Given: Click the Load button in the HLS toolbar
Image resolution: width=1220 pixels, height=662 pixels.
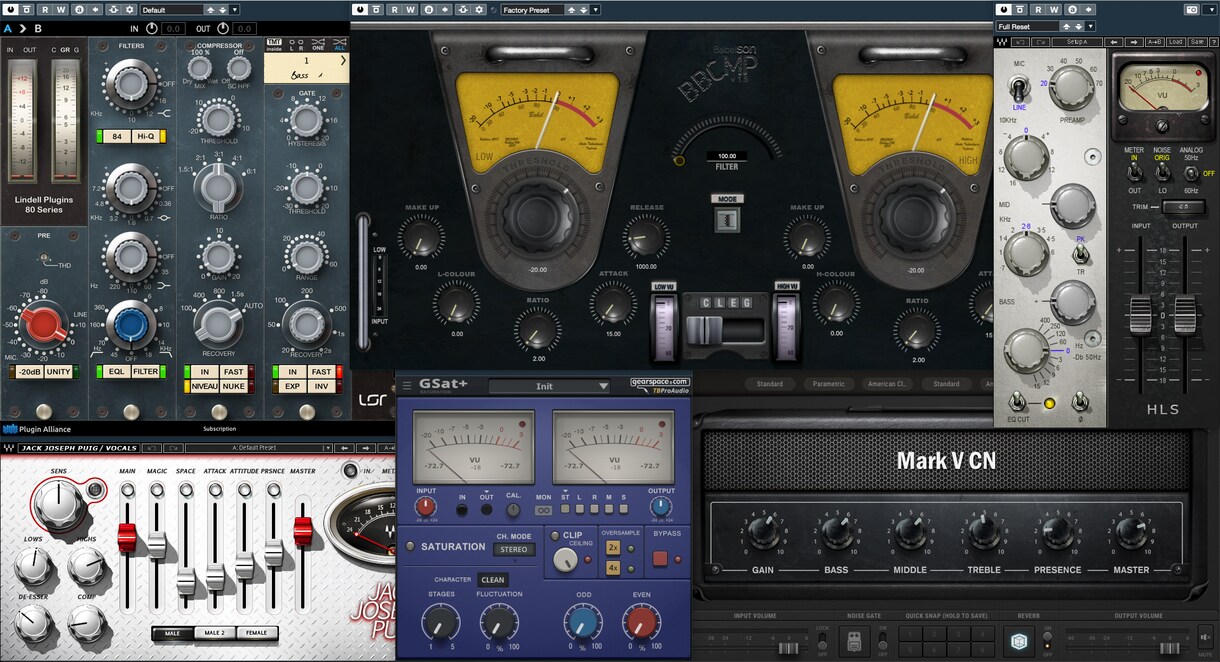Looking at the screenshot, I should (1176, 42).
